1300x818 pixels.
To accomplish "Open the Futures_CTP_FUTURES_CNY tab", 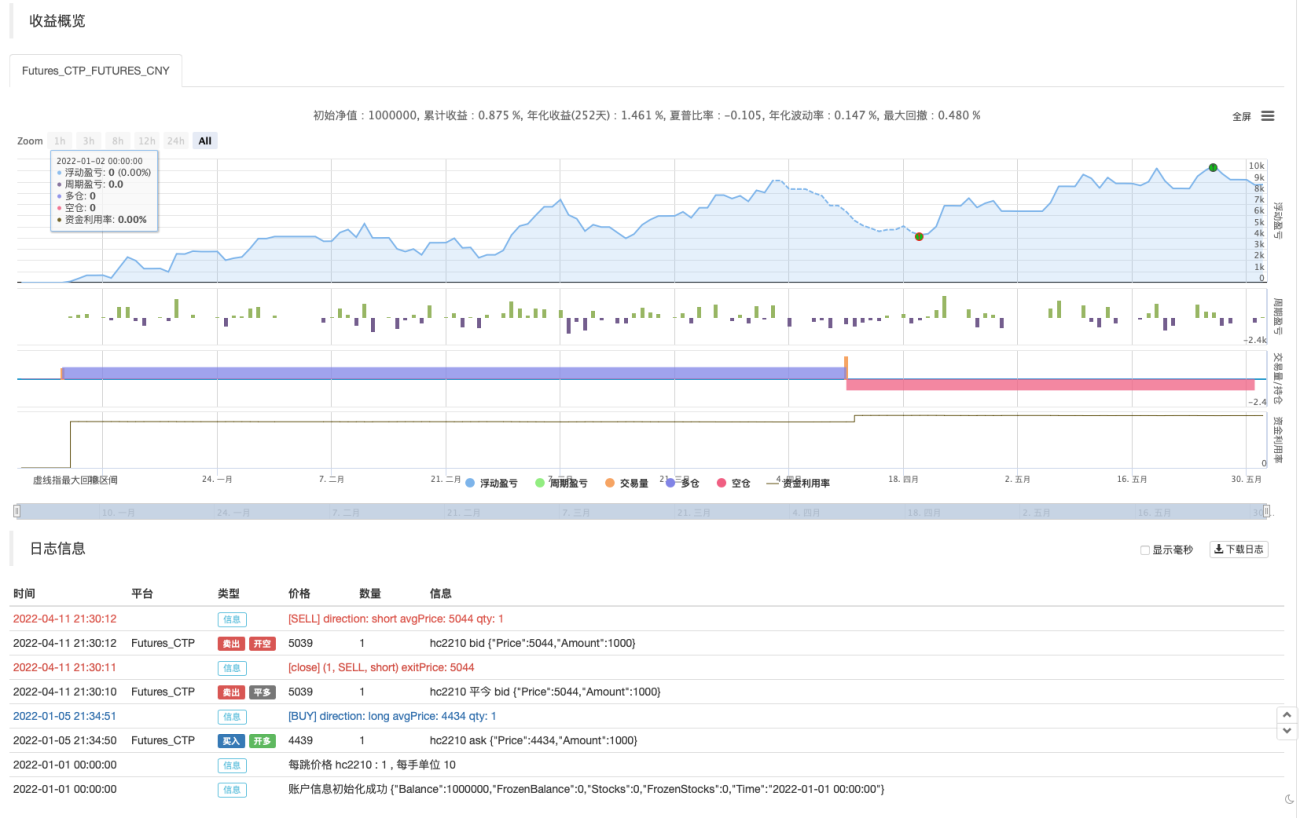I will (x=96, y=71).
